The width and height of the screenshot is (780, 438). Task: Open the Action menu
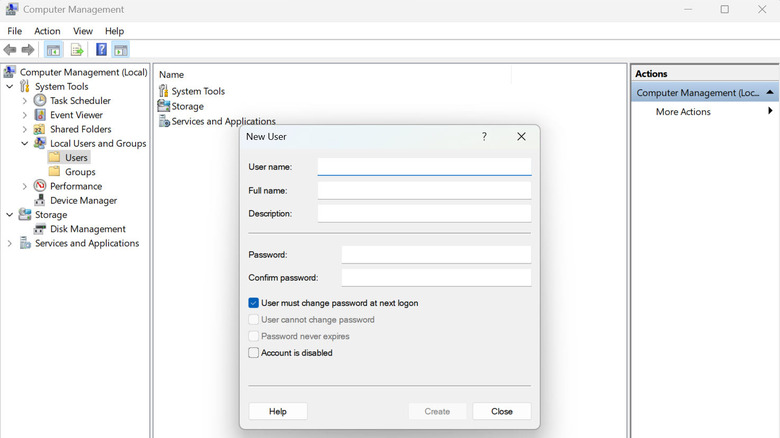tap(47, 31)
